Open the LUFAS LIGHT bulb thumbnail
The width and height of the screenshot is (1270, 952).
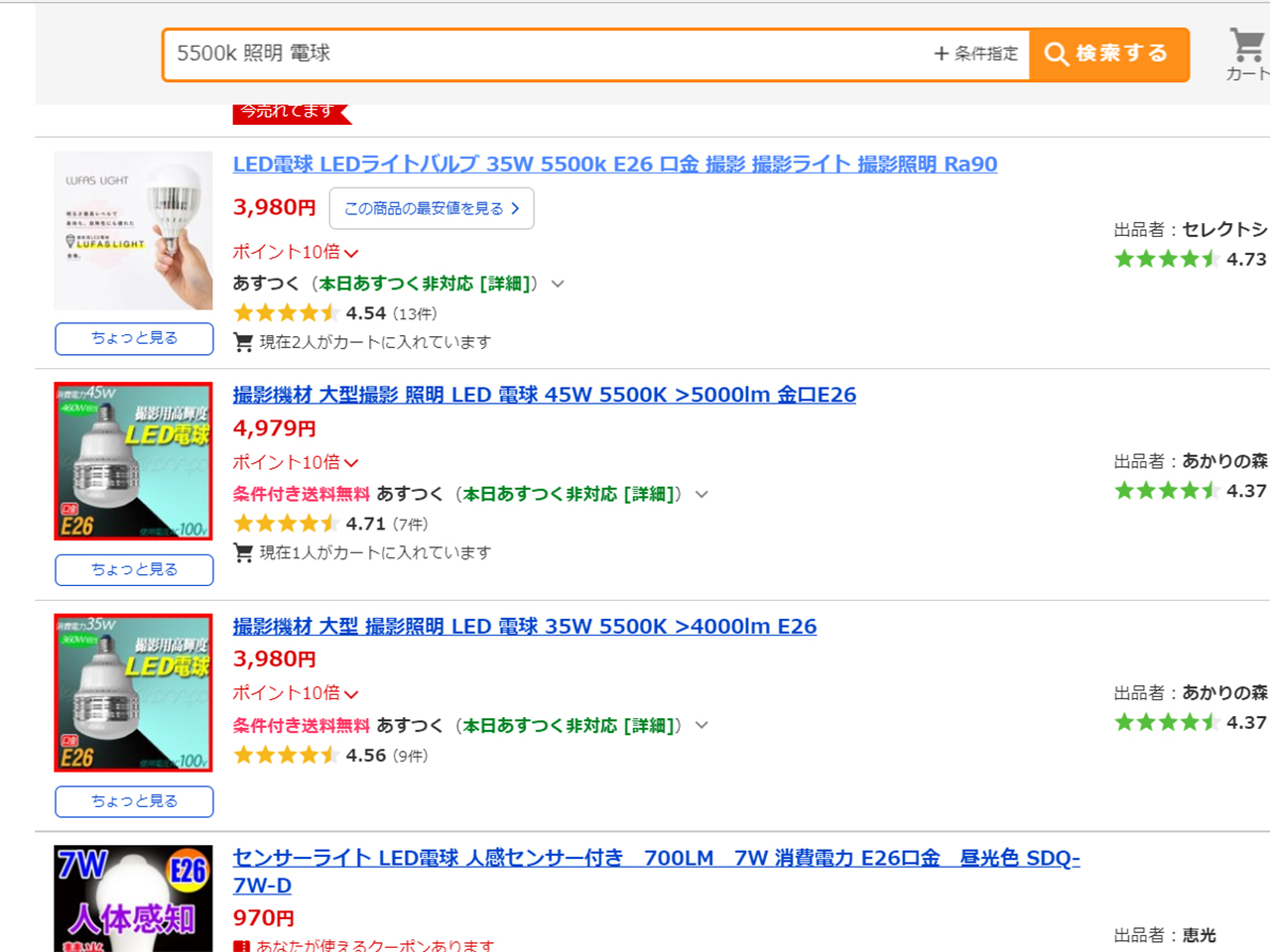pyautogui.click(x=133, y=231)
